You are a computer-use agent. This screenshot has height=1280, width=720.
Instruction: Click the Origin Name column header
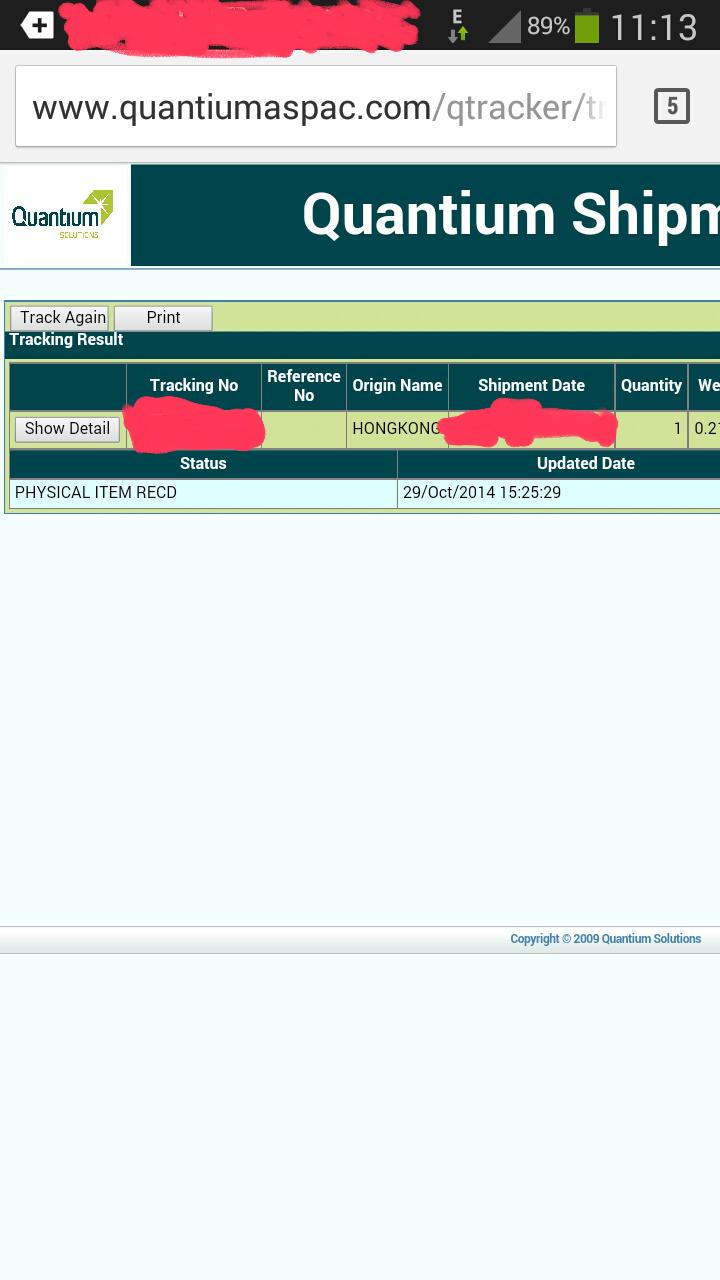pos(397,386)
